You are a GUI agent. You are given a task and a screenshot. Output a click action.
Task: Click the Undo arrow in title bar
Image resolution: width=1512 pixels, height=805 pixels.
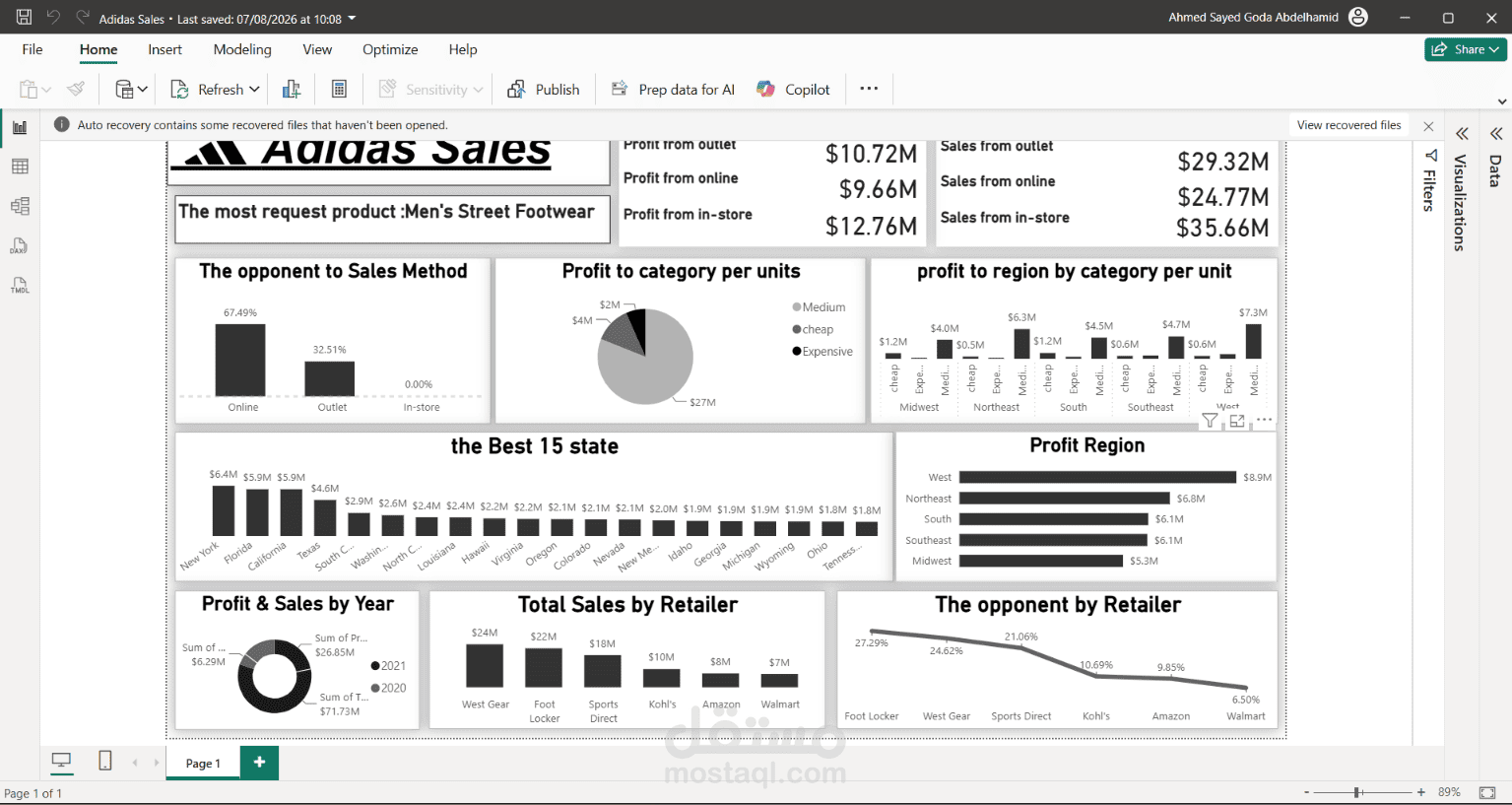coord(53,18)
